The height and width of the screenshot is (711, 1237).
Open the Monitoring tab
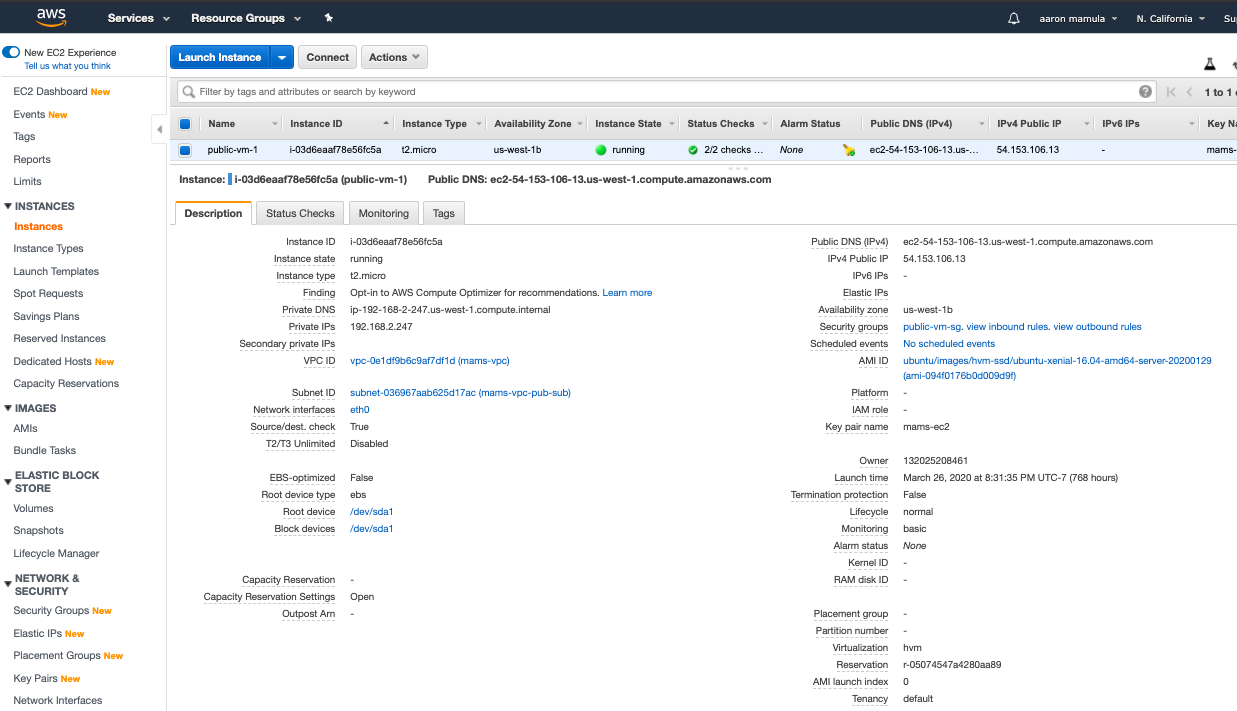point(384,213)
